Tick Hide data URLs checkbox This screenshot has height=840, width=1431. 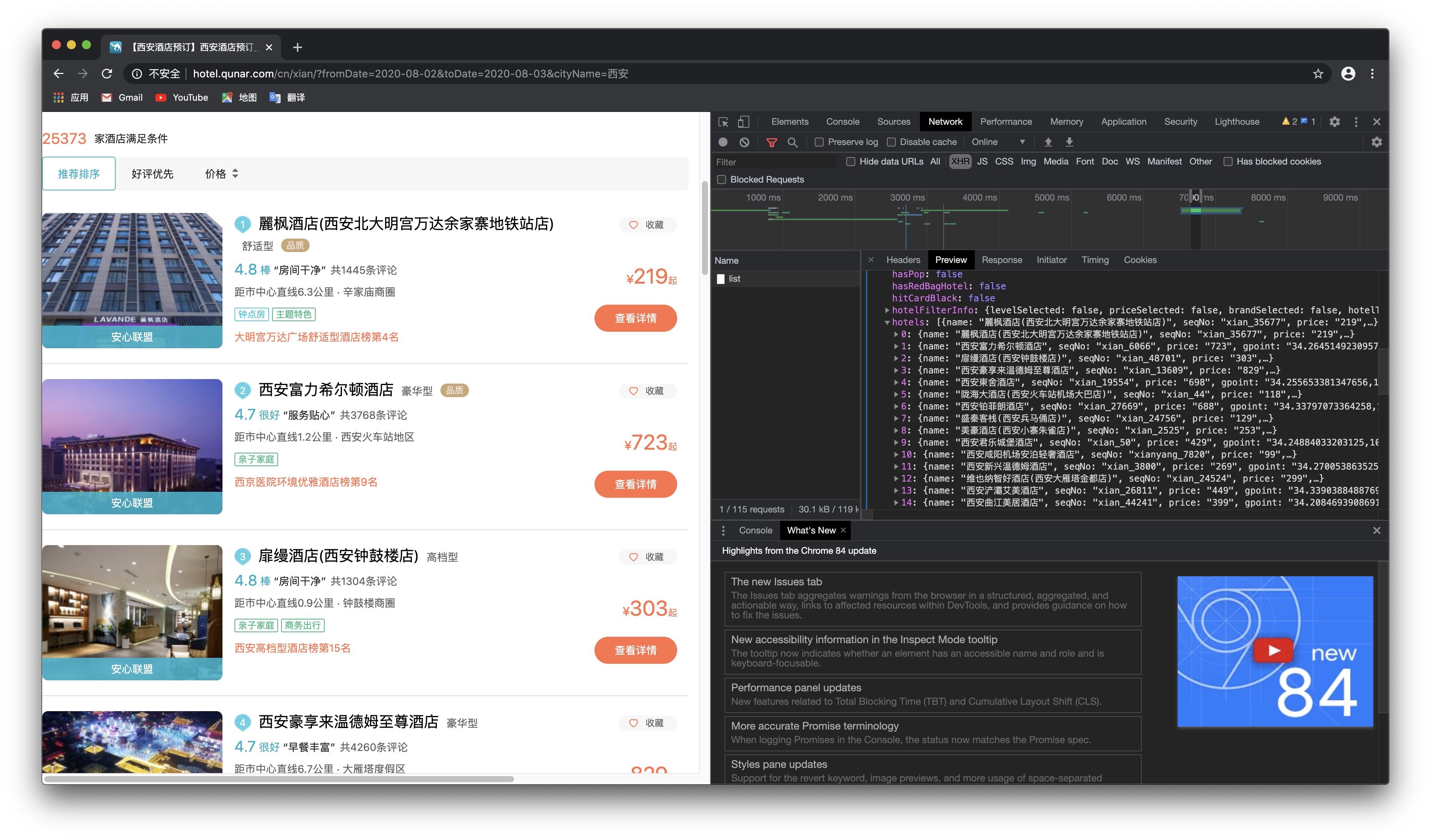tap(851, 162)
